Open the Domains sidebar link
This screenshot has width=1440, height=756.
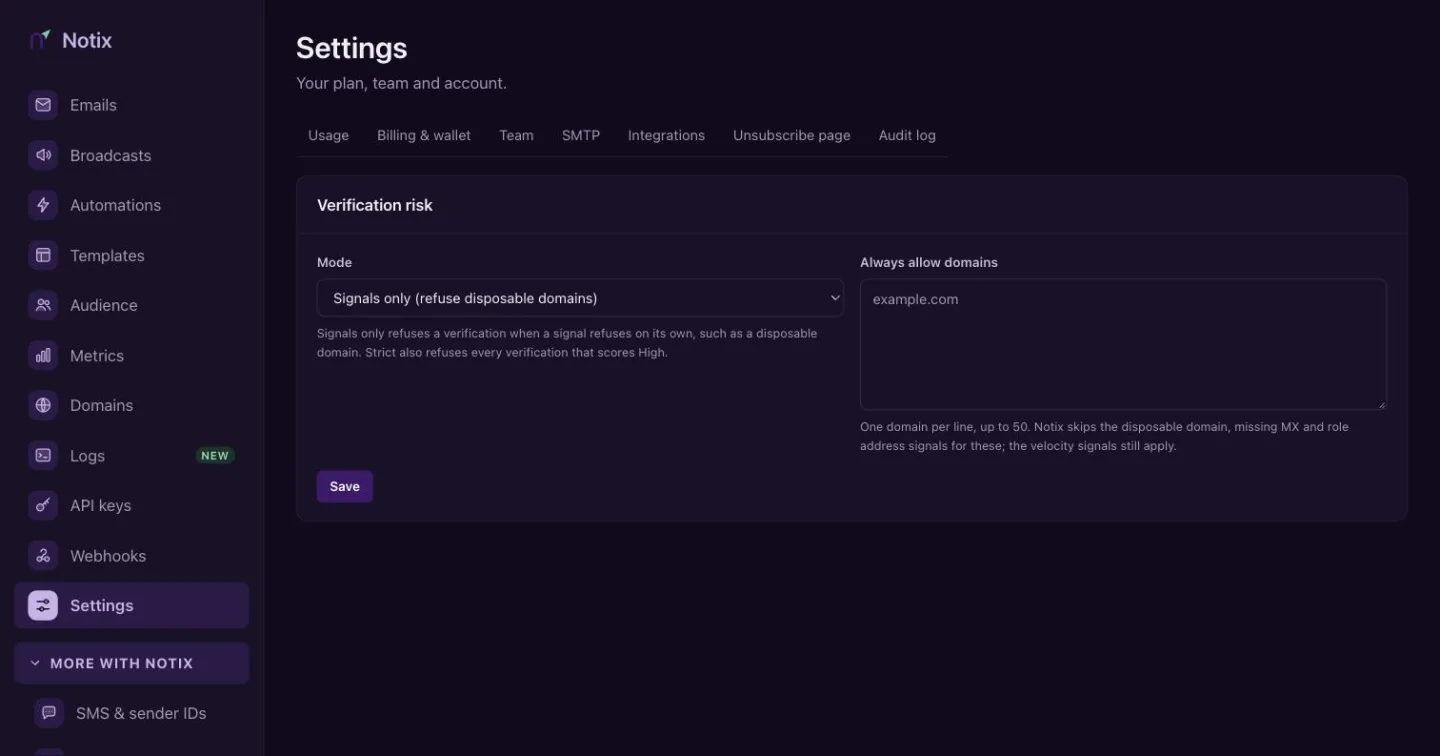tap(131, 405)
